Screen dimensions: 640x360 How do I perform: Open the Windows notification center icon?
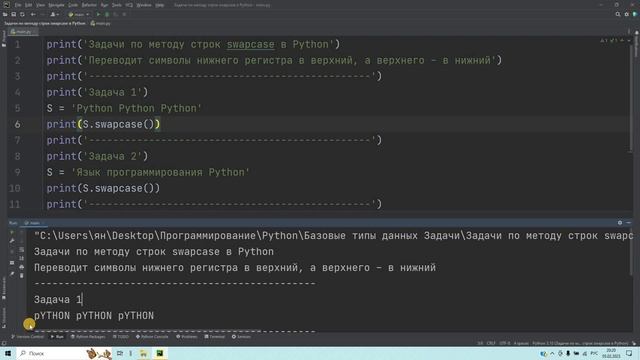[x=629, y=353]
